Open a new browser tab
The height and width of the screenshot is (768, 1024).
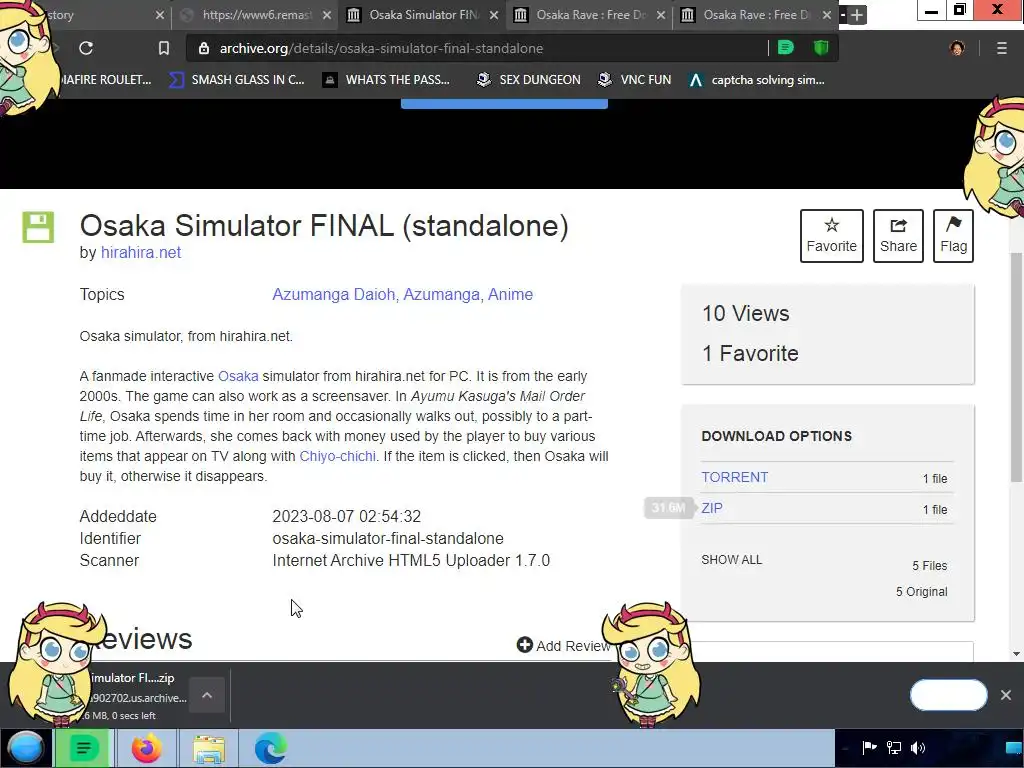coord(857,14)
